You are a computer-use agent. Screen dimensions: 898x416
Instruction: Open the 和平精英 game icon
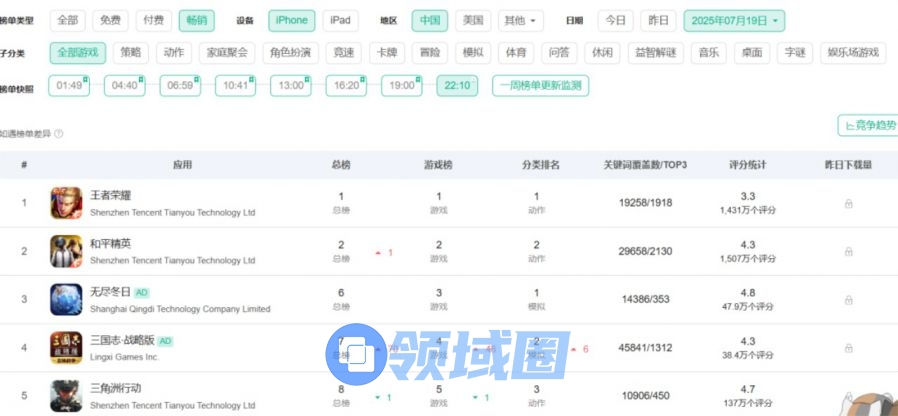(x=66, y=251)
